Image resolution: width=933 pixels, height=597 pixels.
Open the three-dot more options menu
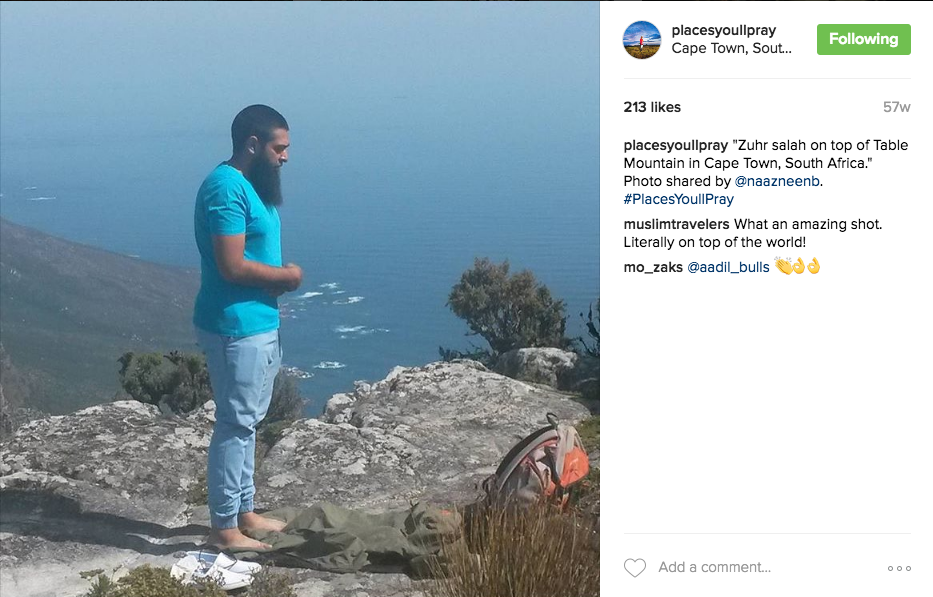(x=899, y=568)
